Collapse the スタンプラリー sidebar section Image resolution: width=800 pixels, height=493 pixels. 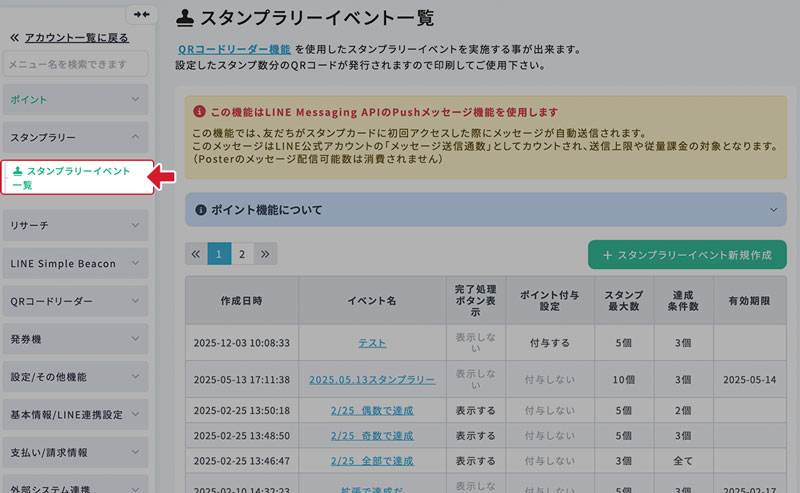click(75, 137)
